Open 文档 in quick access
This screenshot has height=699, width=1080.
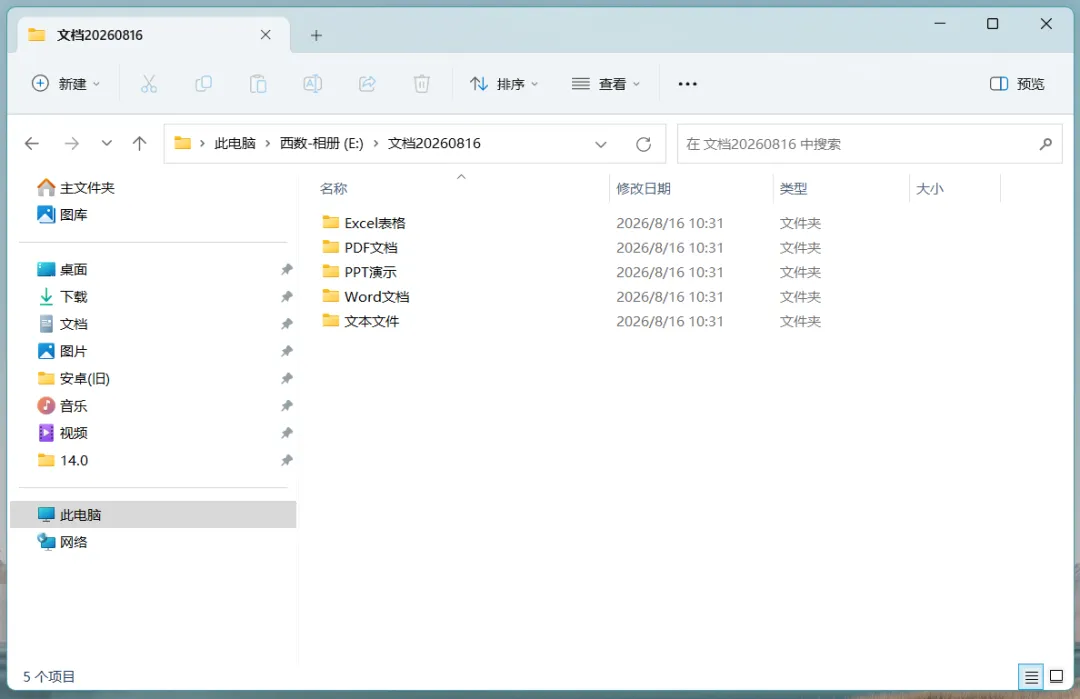click(x=62, y=324)
